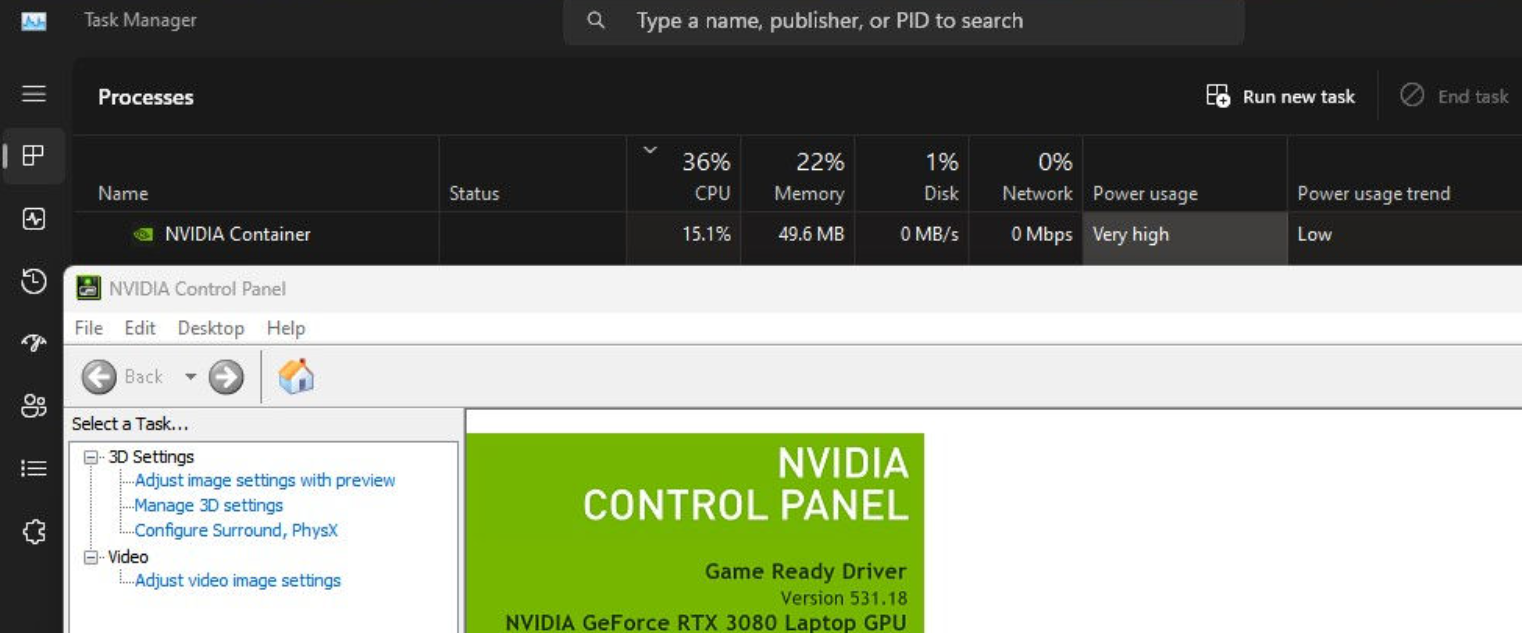1522x633 pixels.
Task: Click the Processes page heading
Action: [x=146, y=97]
